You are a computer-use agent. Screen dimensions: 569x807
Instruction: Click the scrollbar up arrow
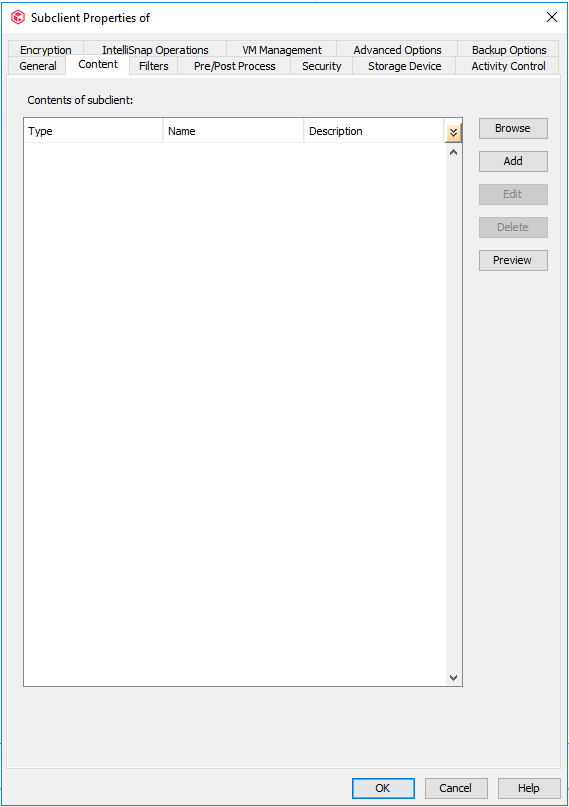coord(453,152)
